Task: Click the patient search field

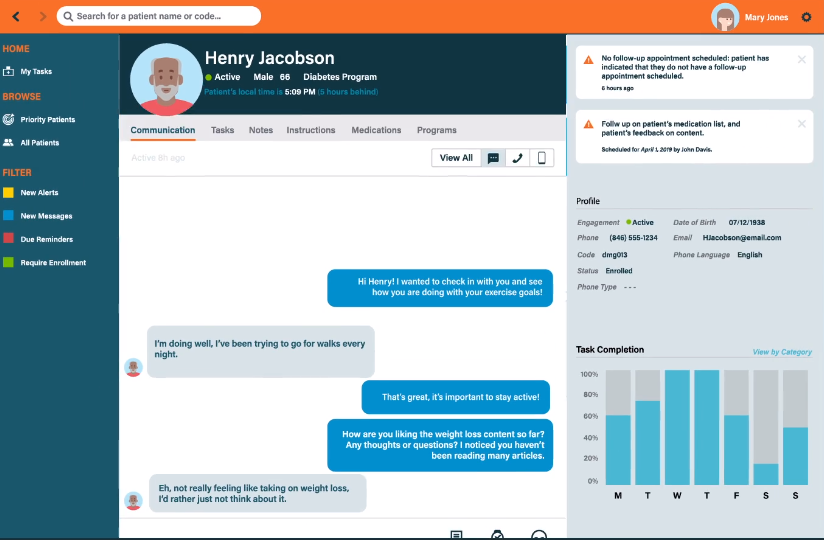Action: (160, 16)
